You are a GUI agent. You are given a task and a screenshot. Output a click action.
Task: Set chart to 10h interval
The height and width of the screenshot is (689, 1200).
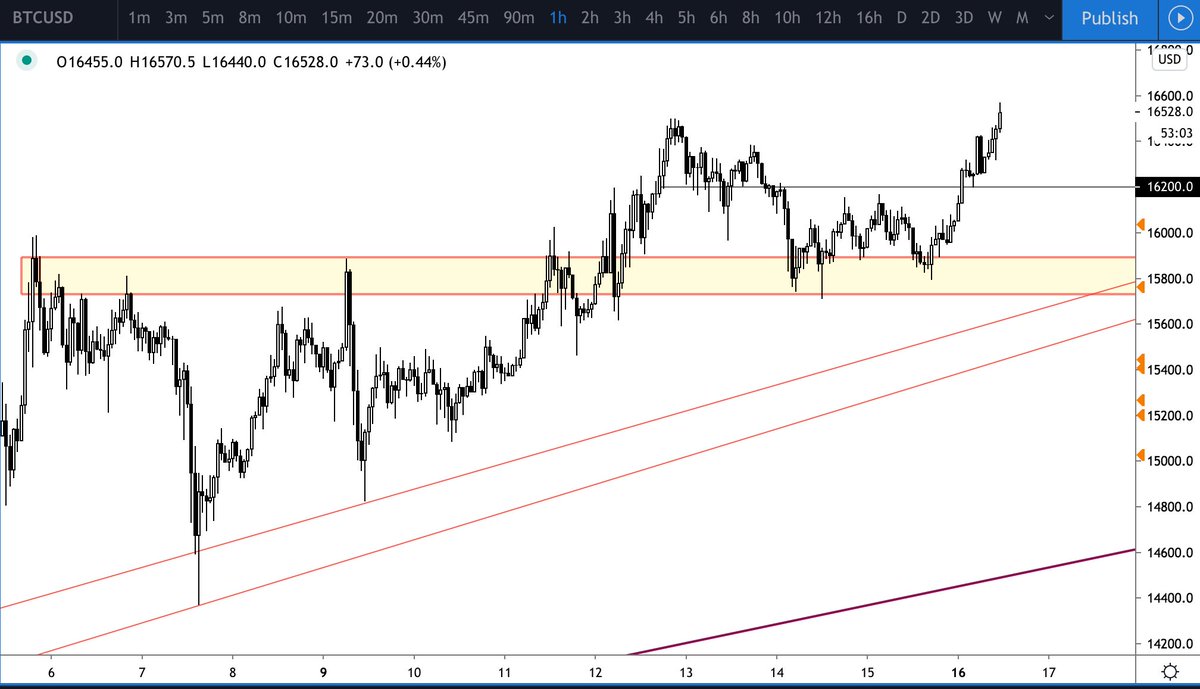(x=787, y=18)
